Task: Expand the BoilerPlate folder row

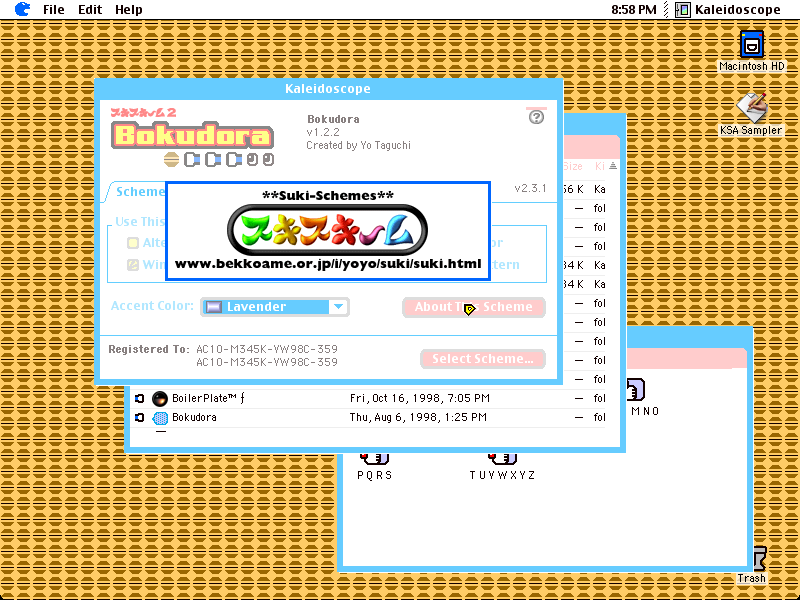Action: pos(139,398)
